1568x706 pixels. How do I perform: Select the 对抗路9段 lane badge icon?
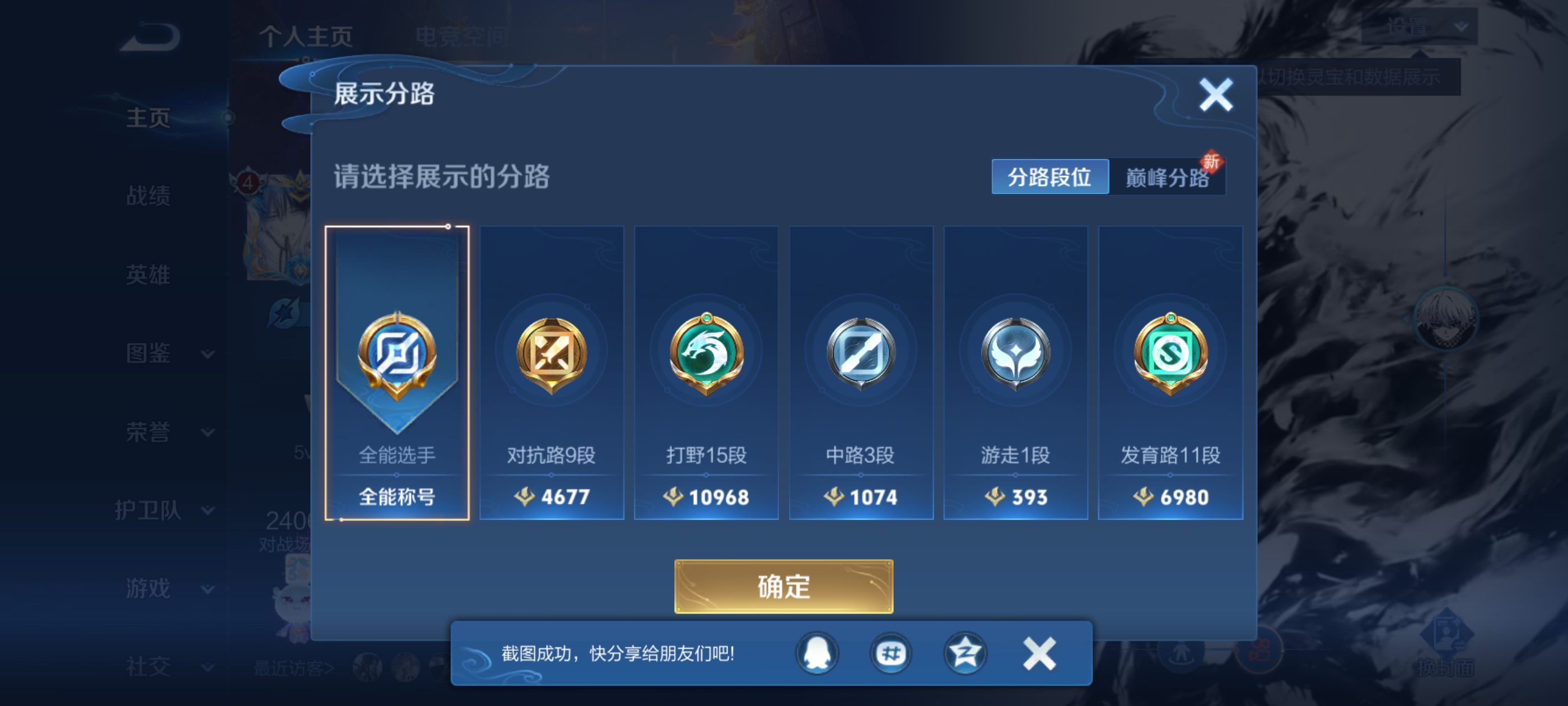[x=552, y=355]
